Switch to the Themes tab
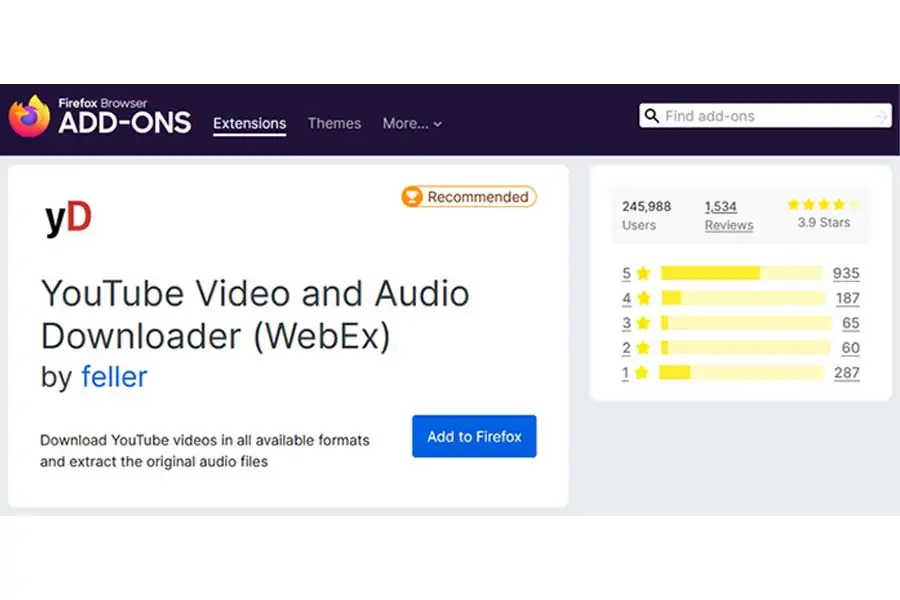 coord(334,124)
